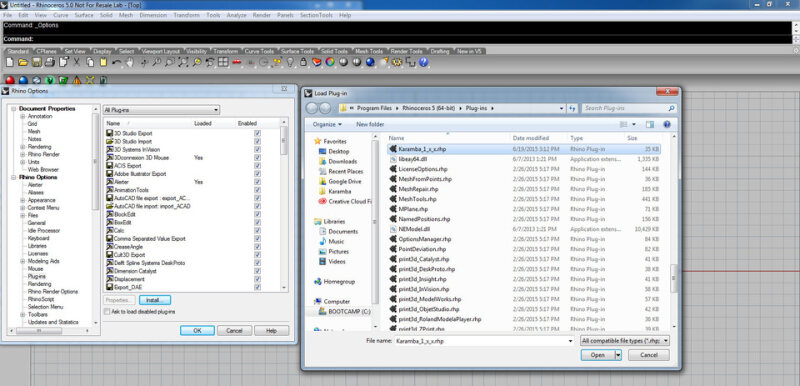Click Cancel in Rhino Options dialog
Screen dimensions: 800x386
point(234,330)
